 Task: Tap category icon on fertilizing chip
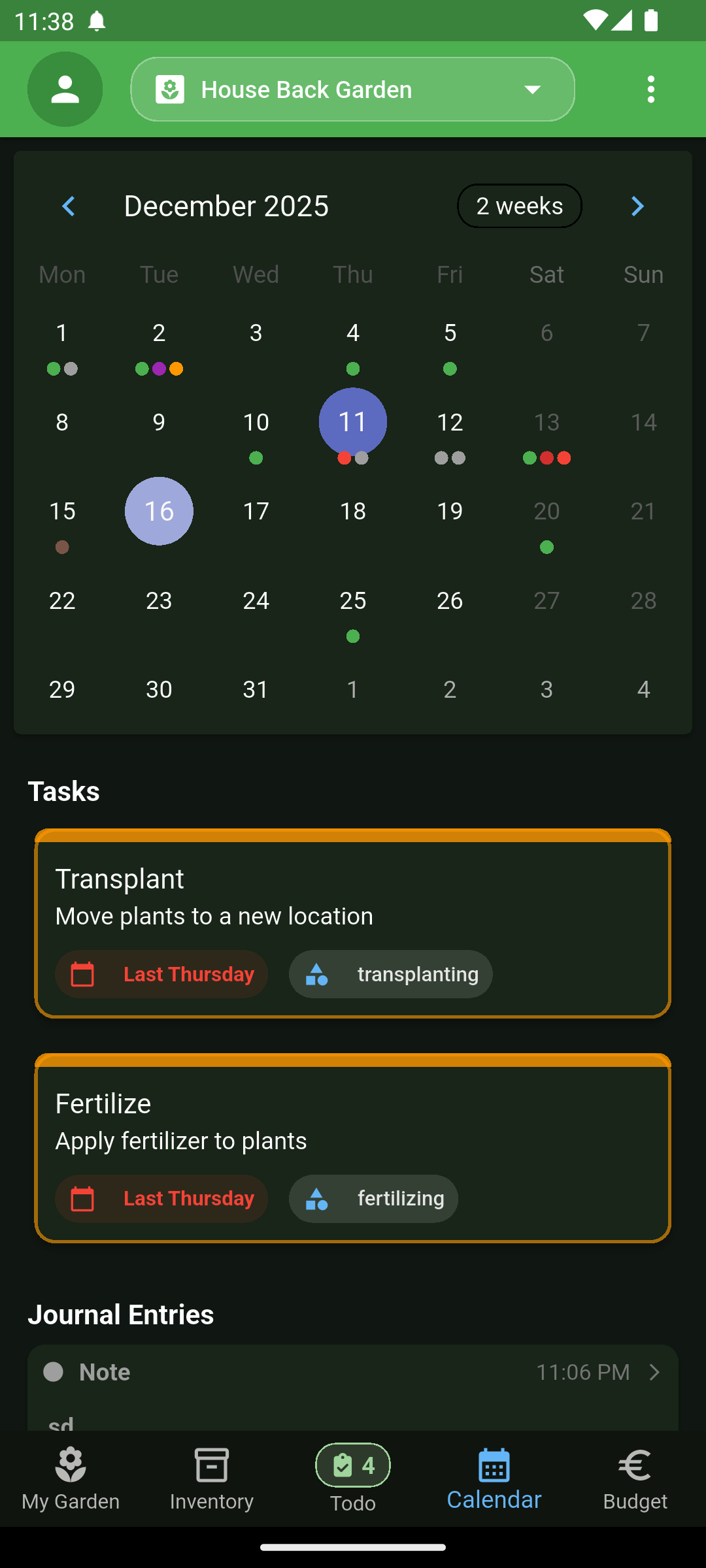(x=317, y=1199)
